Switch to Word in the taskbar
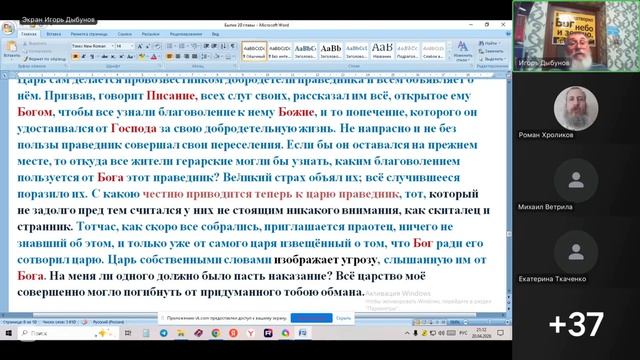This screenshot has height=360, width=640. coord(302,333)
